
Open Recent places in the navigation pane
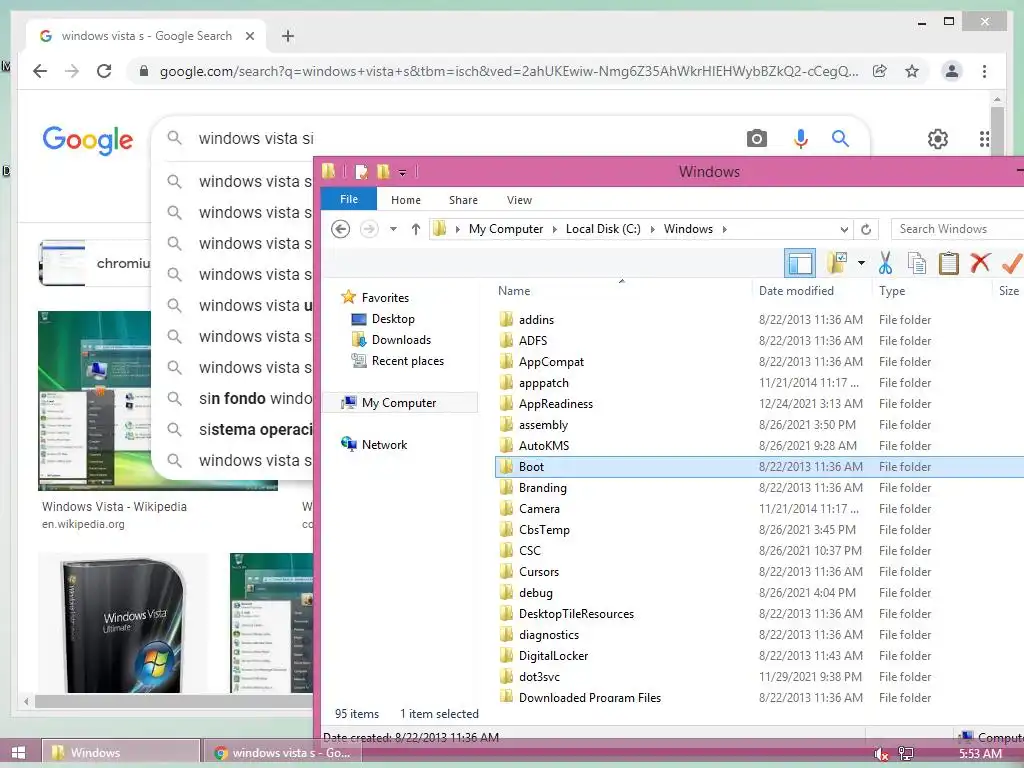[x=408, y=360]
